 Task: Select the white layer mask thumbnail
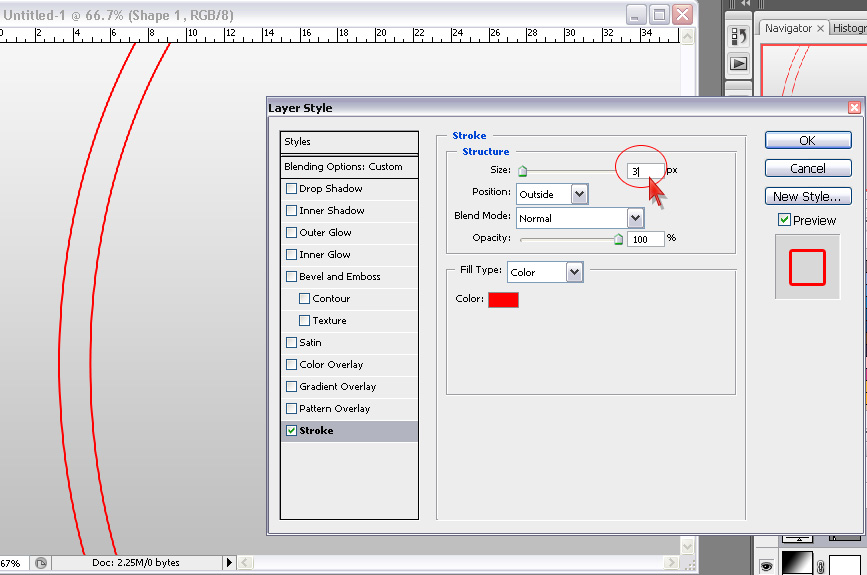(845, 565)
